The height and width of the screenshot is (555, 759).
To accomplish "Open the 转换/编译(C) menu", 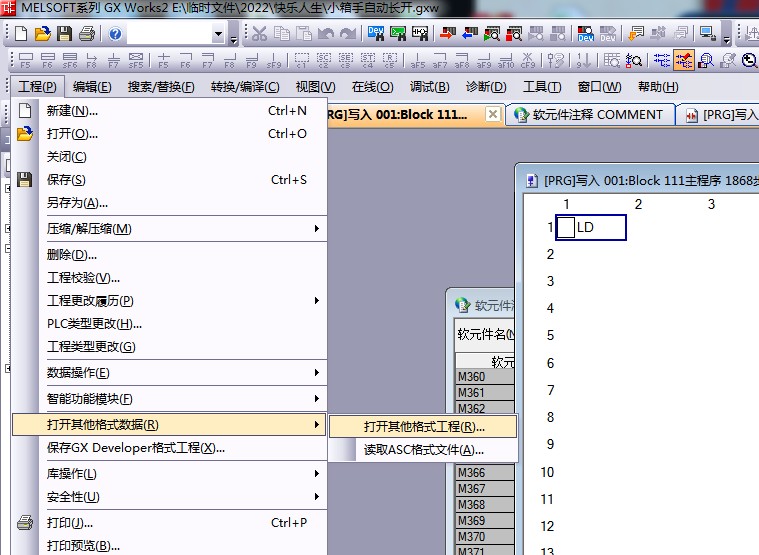I will point(245,87).
